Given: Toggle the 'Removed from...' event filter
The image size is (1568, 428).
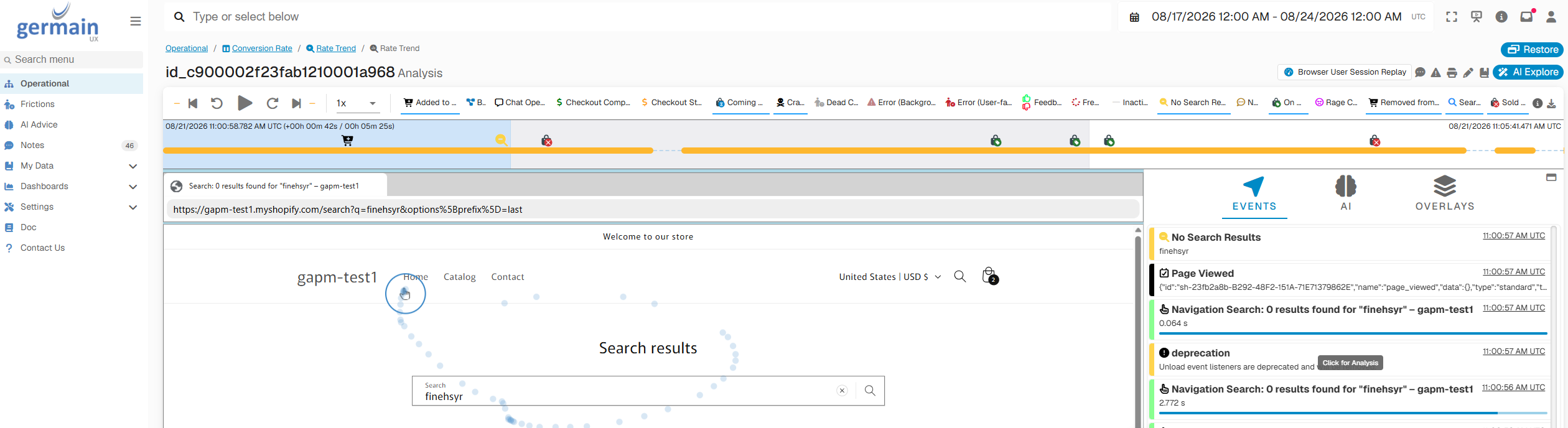Looking at the screenshot, I should (x=1404, y=103).
